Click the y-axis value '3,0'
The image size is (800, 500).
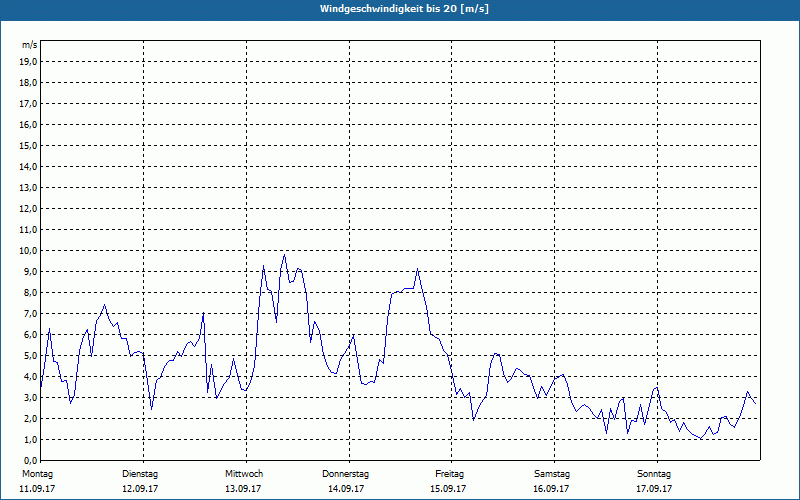pos(30,397)
